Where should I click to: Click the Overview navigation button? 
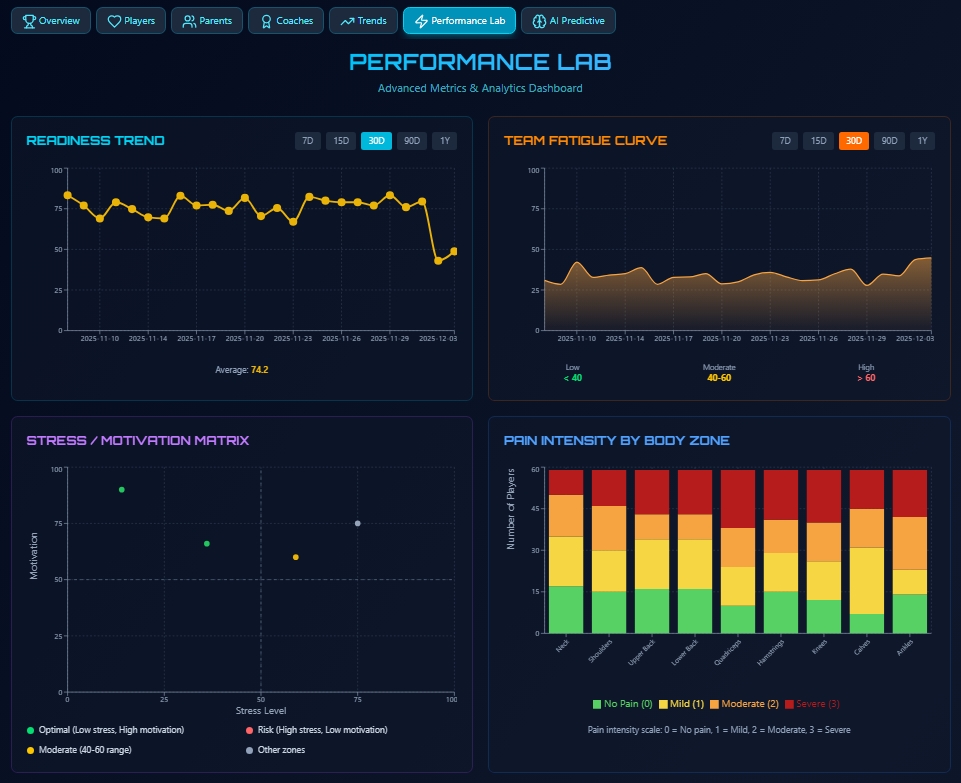[50, 20]
